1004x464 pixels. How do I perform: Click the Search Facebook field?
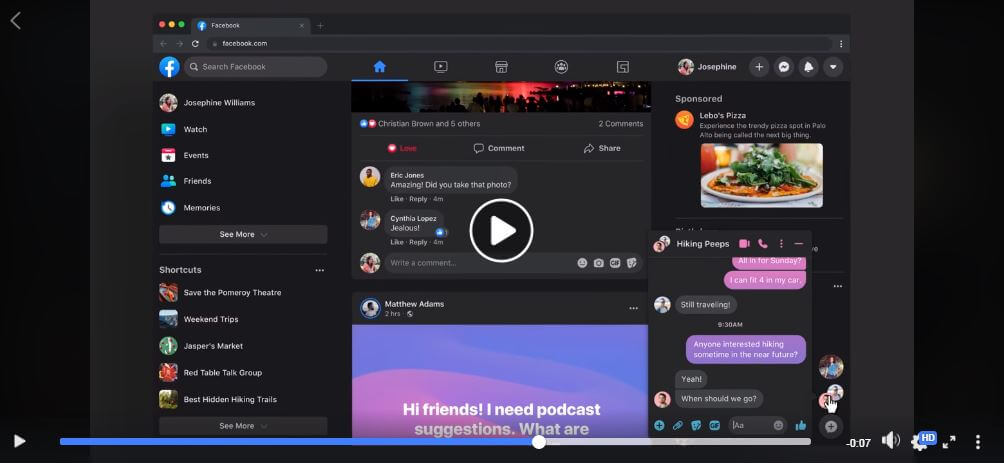pyautogui.click(x=255, y=67)
